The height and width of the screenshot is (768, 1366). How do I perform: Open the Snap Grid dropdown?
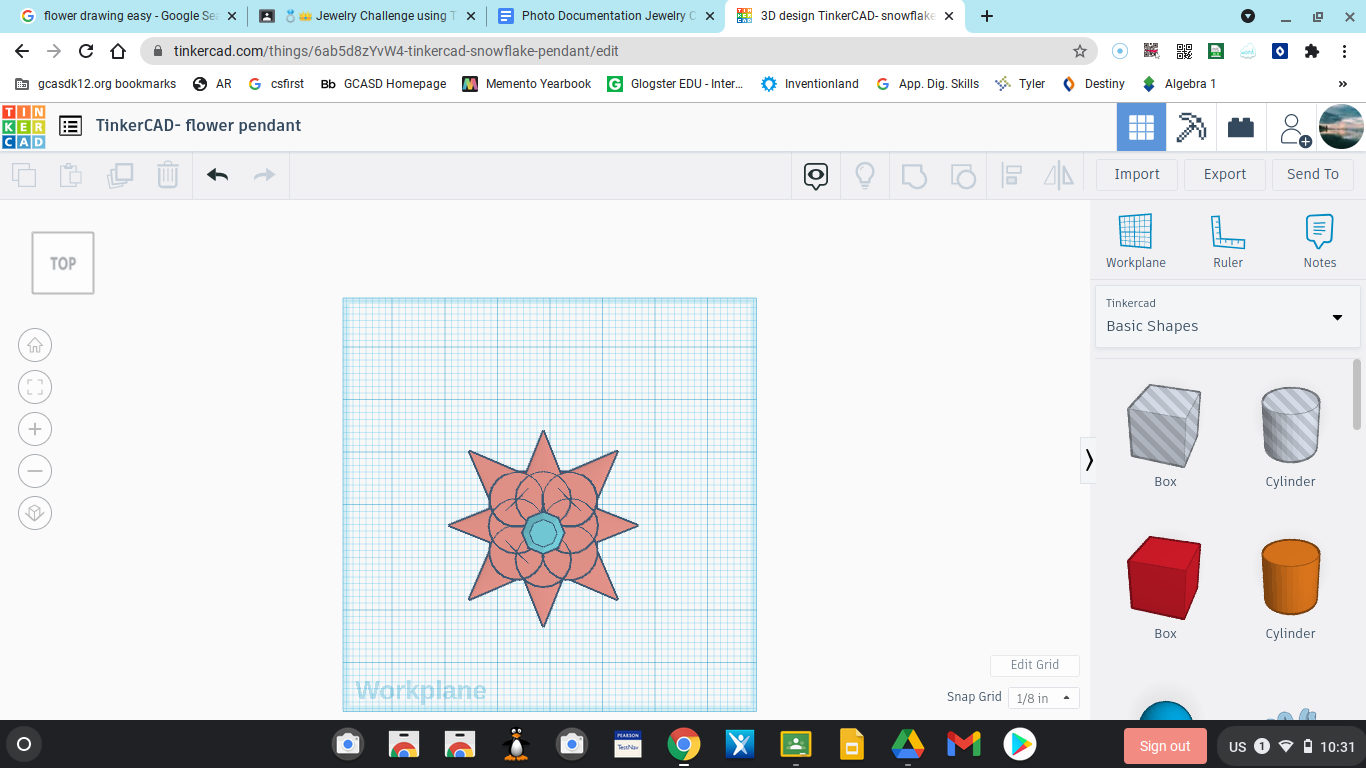(x=1043, y=698)
